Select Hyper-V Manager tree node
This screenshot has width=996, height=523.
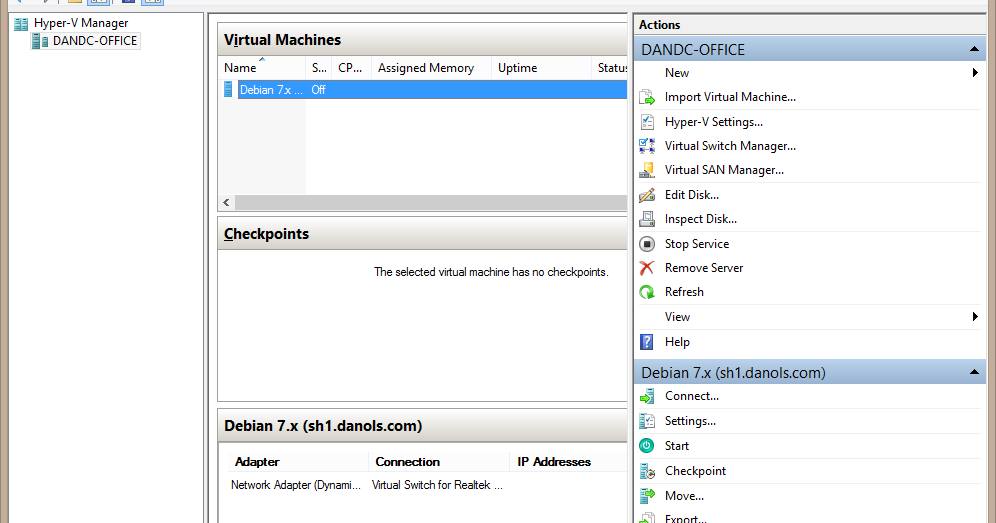[81, 24]
